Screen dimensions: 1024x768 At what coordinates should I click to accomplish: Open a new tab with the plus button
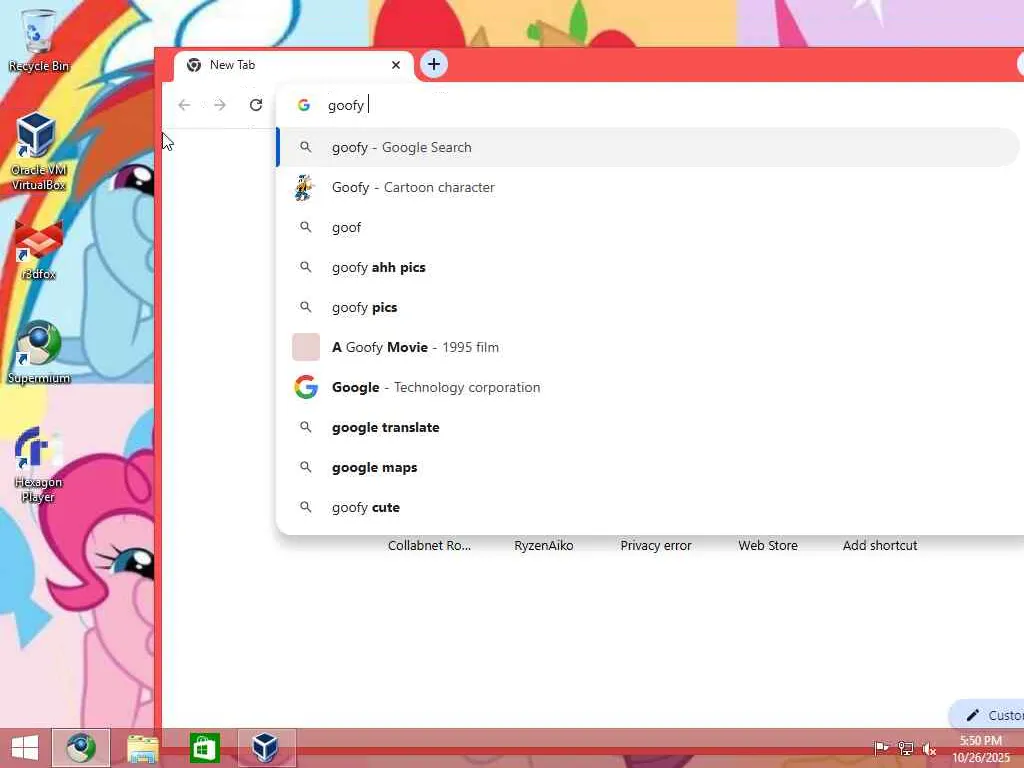434,65
